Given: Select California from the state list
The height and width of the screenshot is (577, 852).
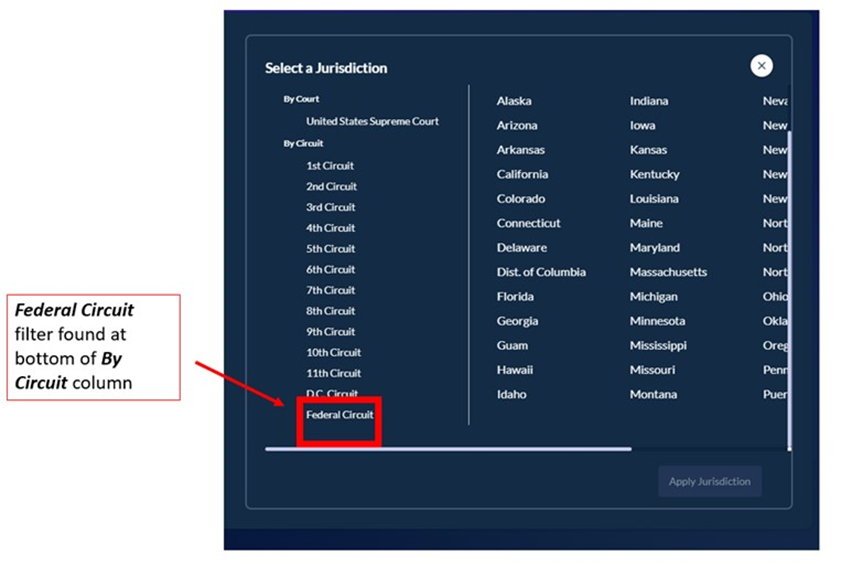Looking at the screenshot, I should tap(522, 174).
